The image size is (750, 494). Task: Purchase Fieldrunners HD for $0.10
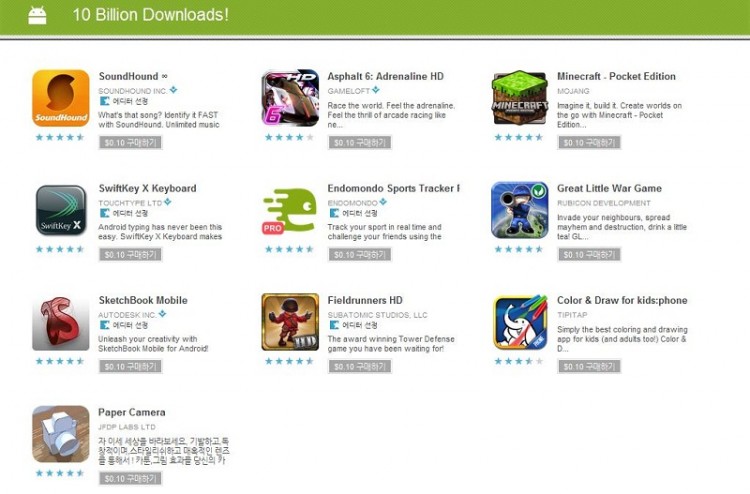pos(360,366)
